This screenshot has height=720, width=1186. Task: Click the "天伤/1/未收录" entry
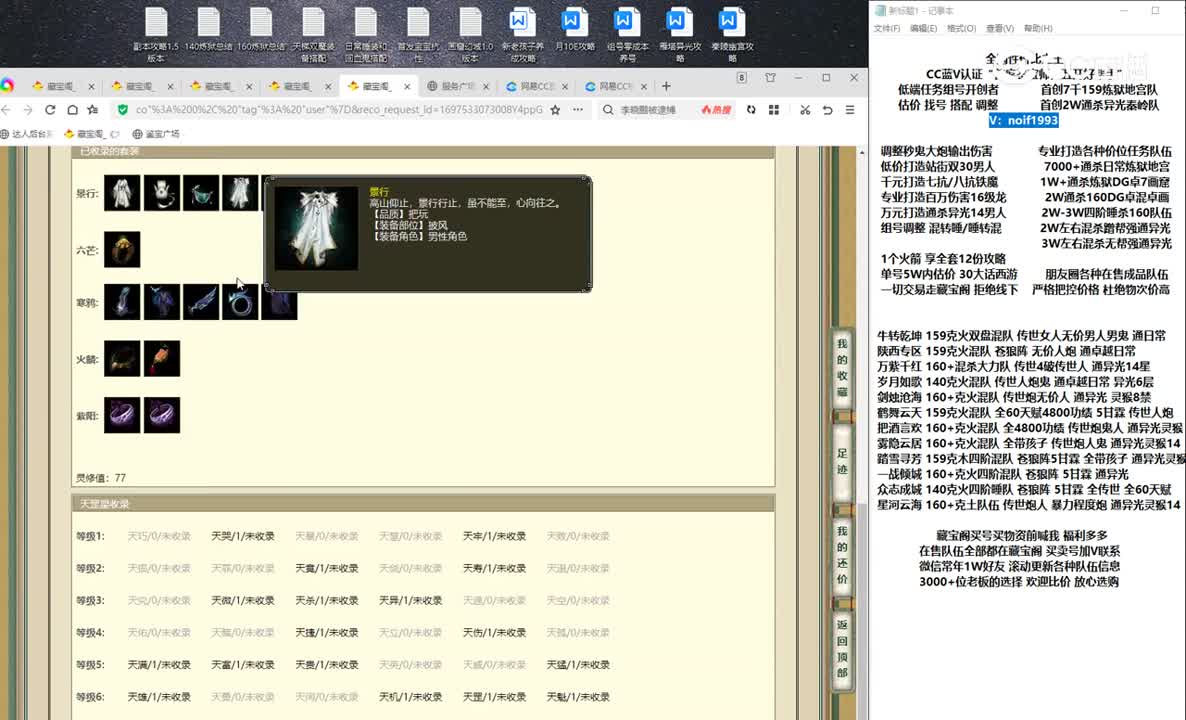(495, 633)
